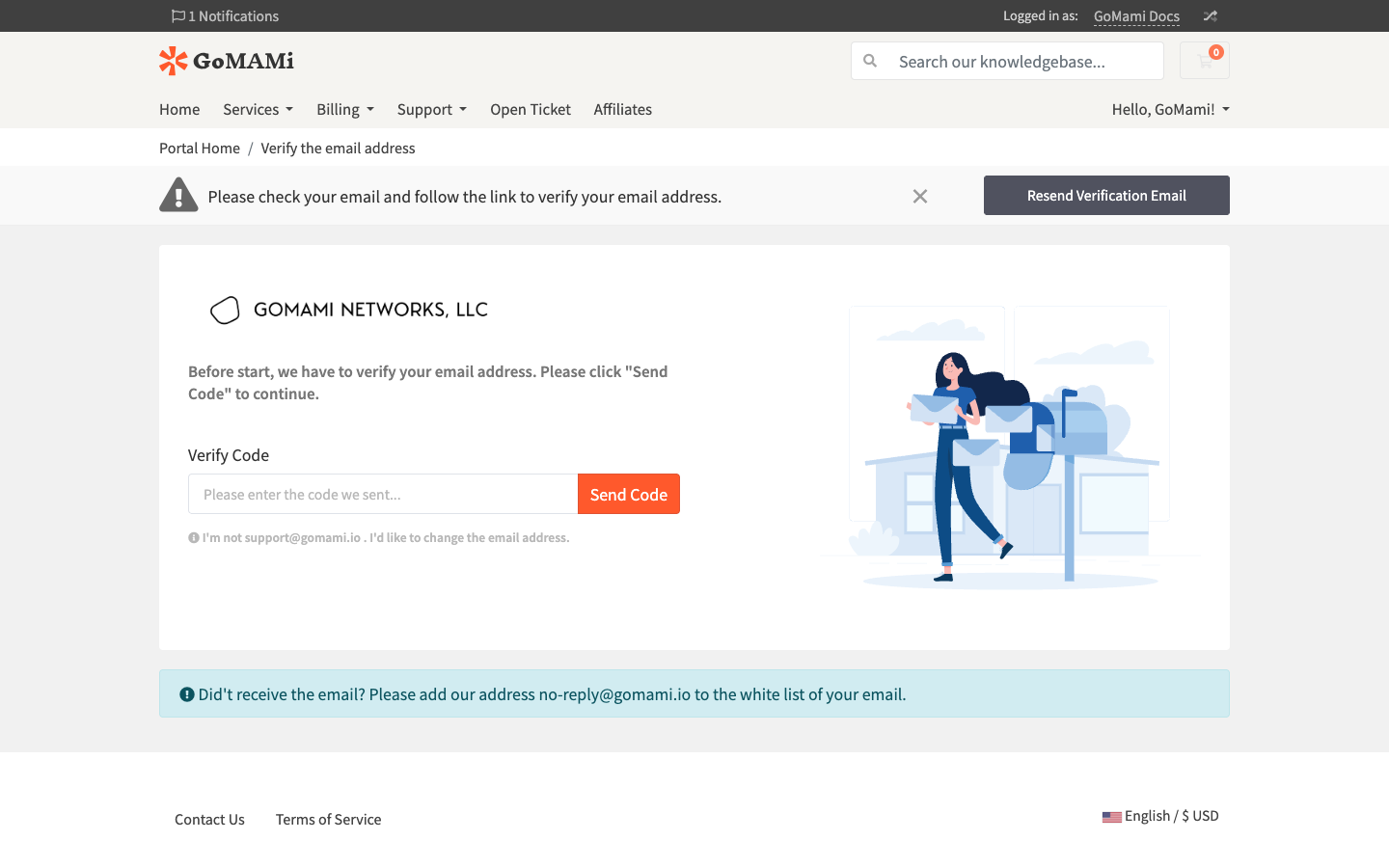Expand the Billing dropdown menu
This screenshot has height=868, width=1389.
pos(345,109)
